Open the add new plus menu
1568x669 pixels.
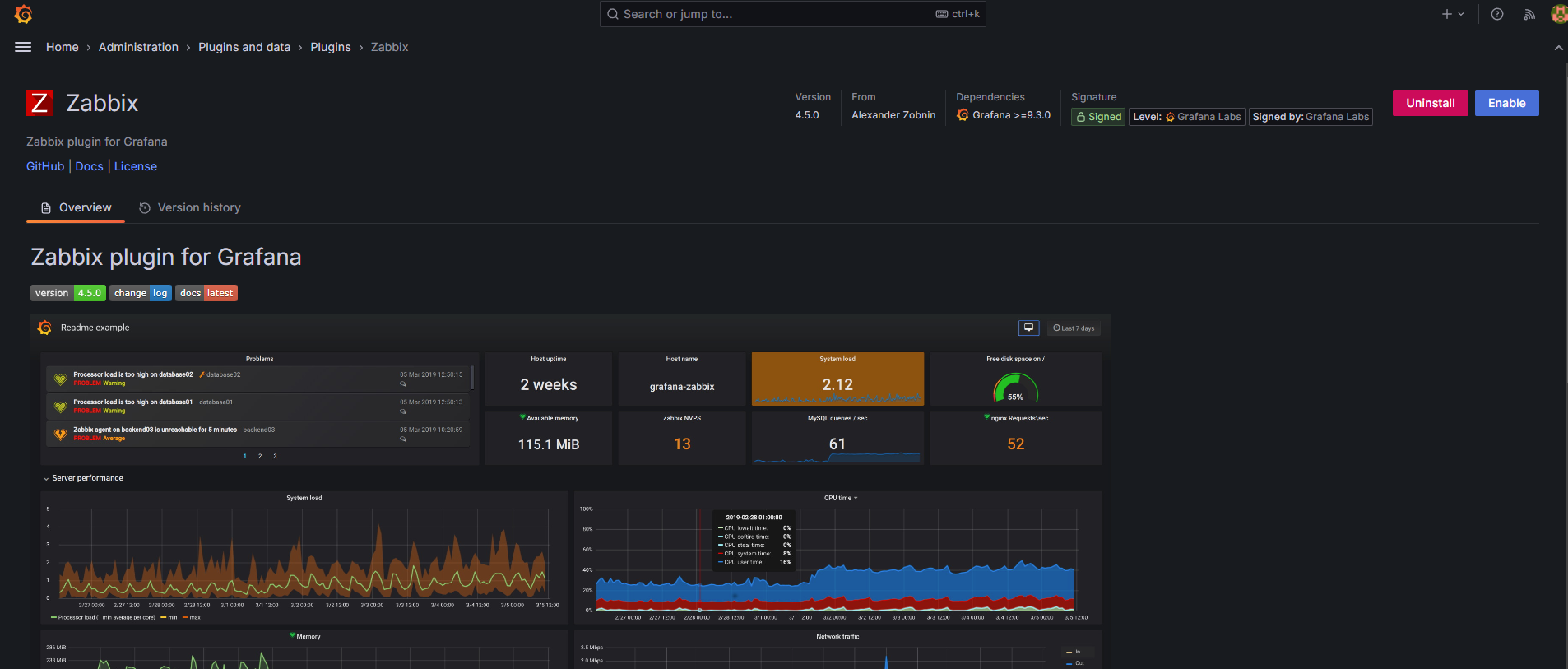(x=1453, y=14)
